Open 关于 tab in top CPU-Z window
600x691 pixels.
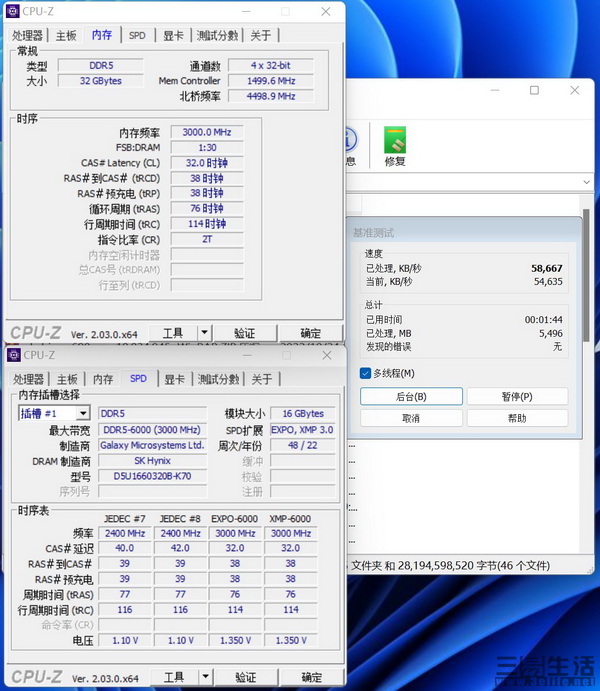pyautogui.click(x=260, y=36)
